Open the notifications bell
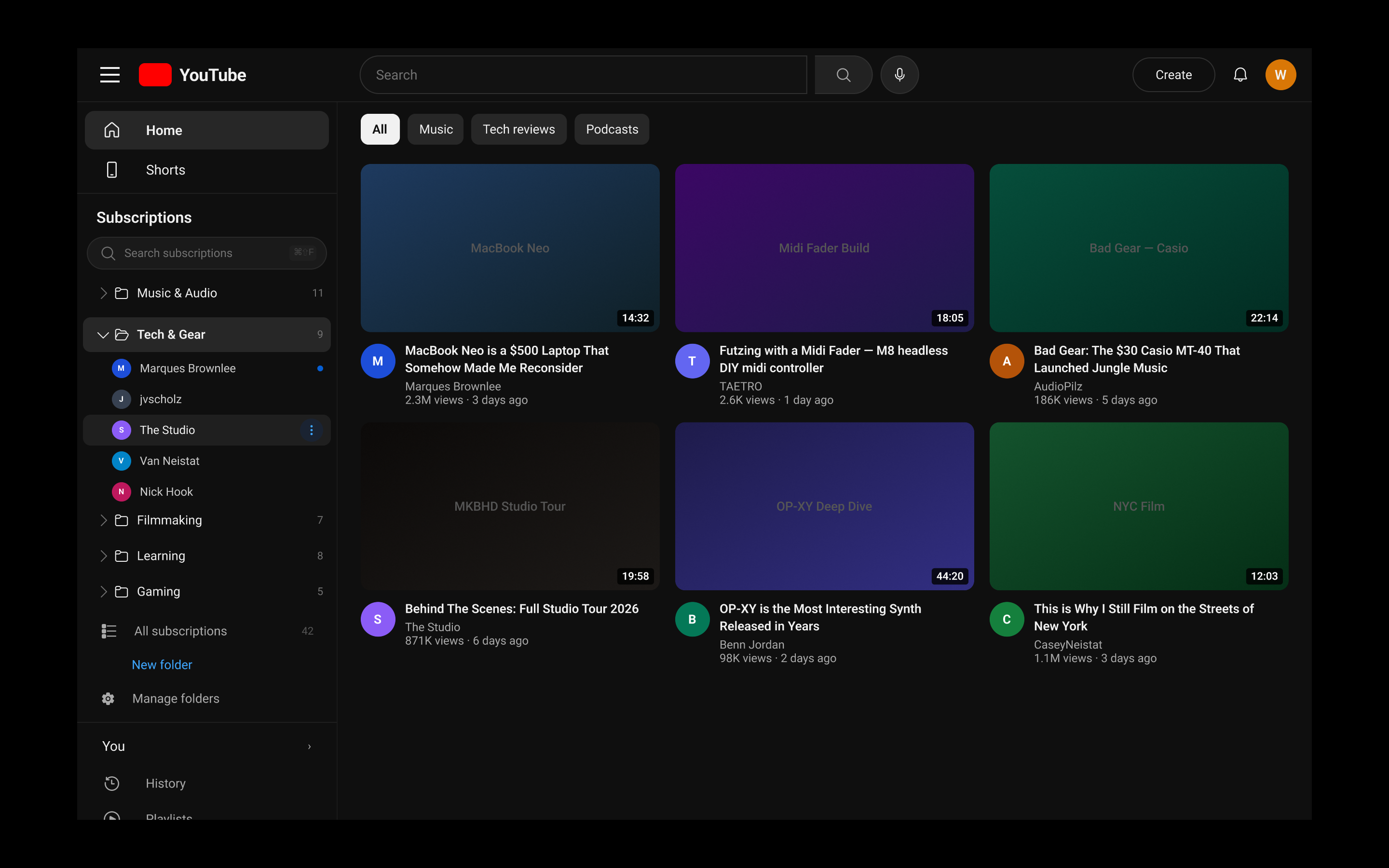This screenshot has height=868, width=1389. [1240, 75]
